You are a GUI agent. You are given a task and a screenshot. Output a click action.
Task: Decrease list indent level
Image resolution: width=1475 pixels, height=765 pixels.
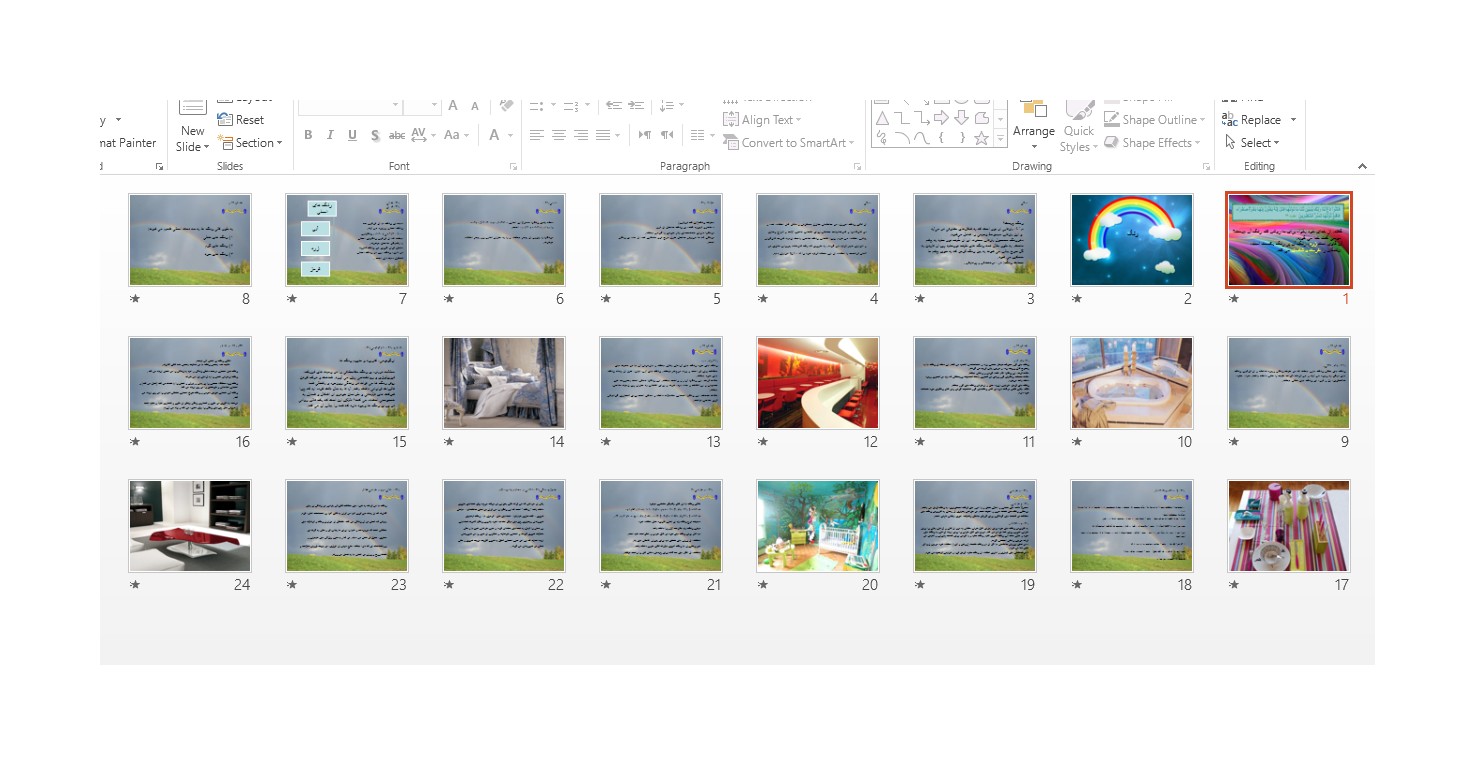pyautogui.click(x=613, y=105)
